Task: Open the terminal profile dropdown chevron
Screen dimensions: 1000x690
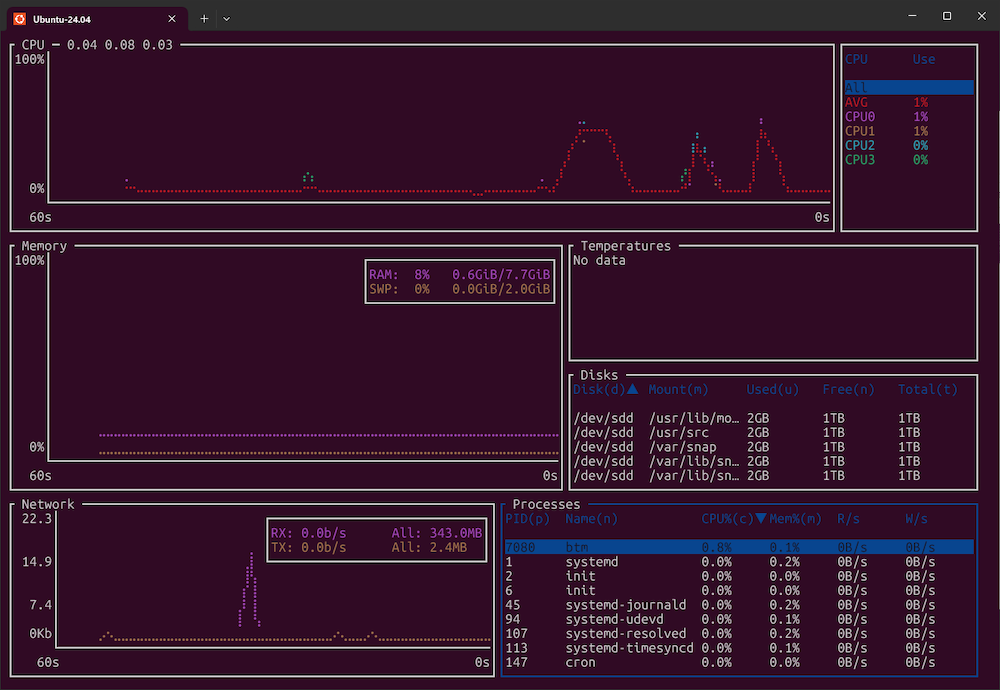Action: [226, 17]
